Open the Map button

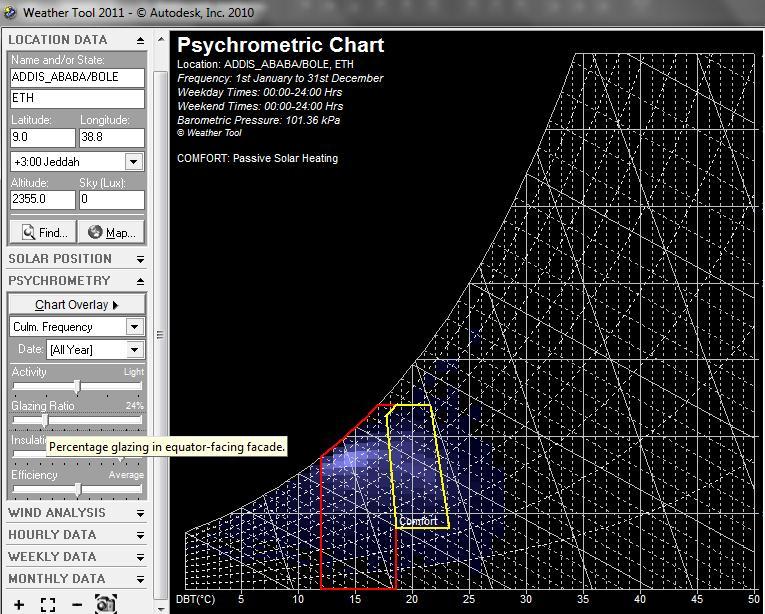(x=111, y=232)
